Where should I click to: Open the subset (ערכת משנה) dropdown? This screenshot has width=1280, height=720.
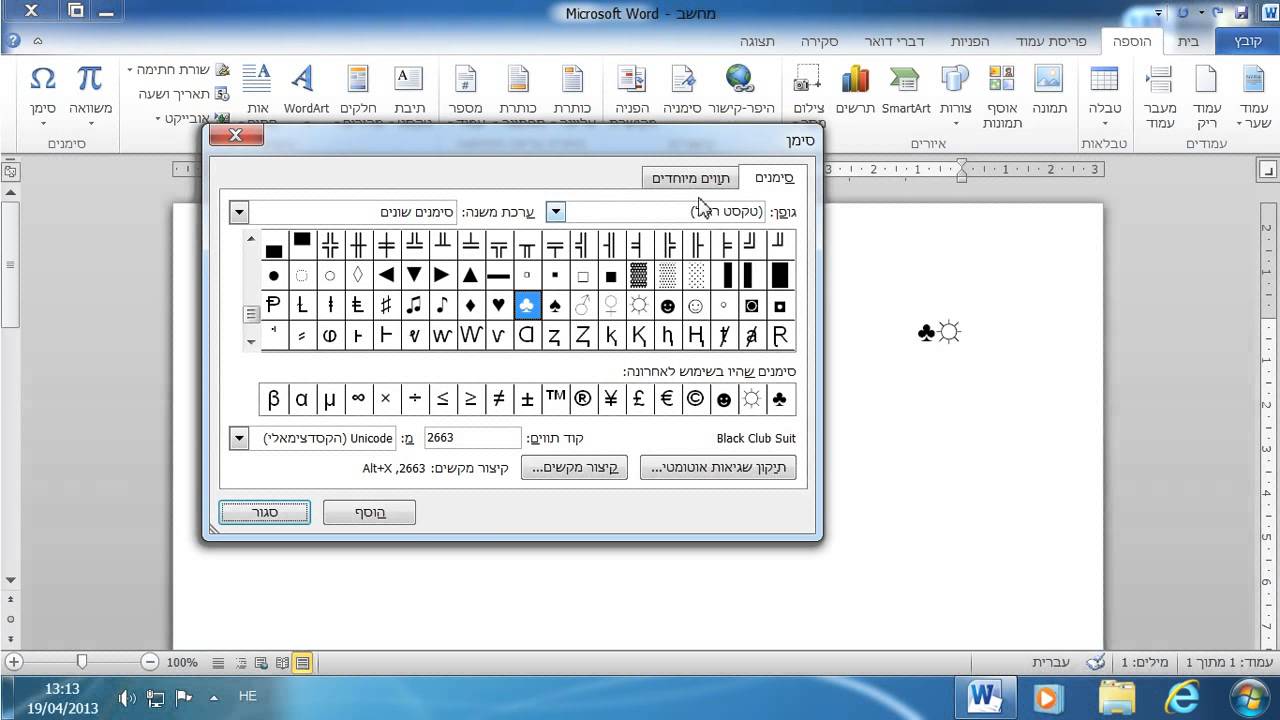[x=239, y=212]
